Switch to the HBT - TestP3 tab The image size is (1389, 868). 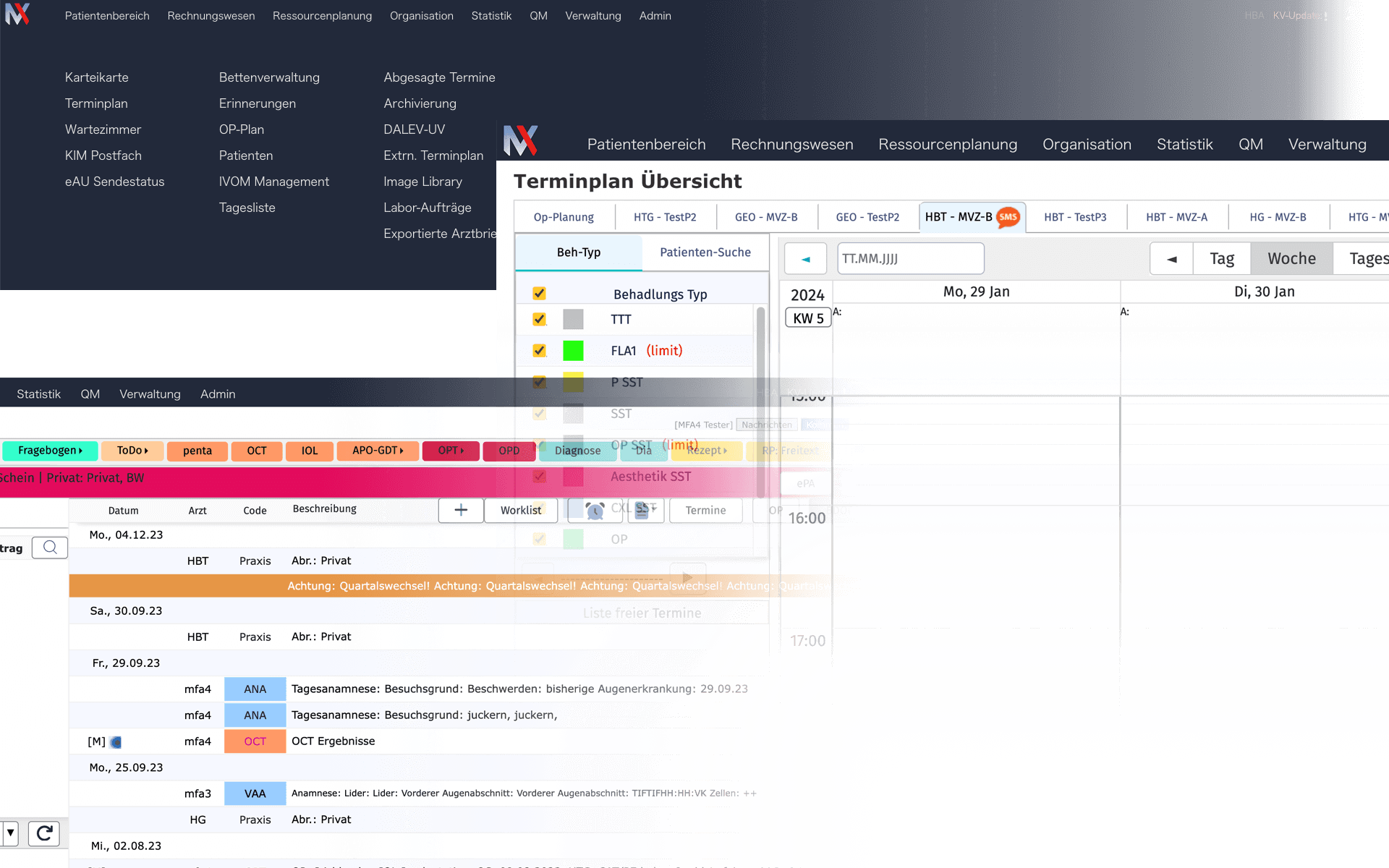1075,217
